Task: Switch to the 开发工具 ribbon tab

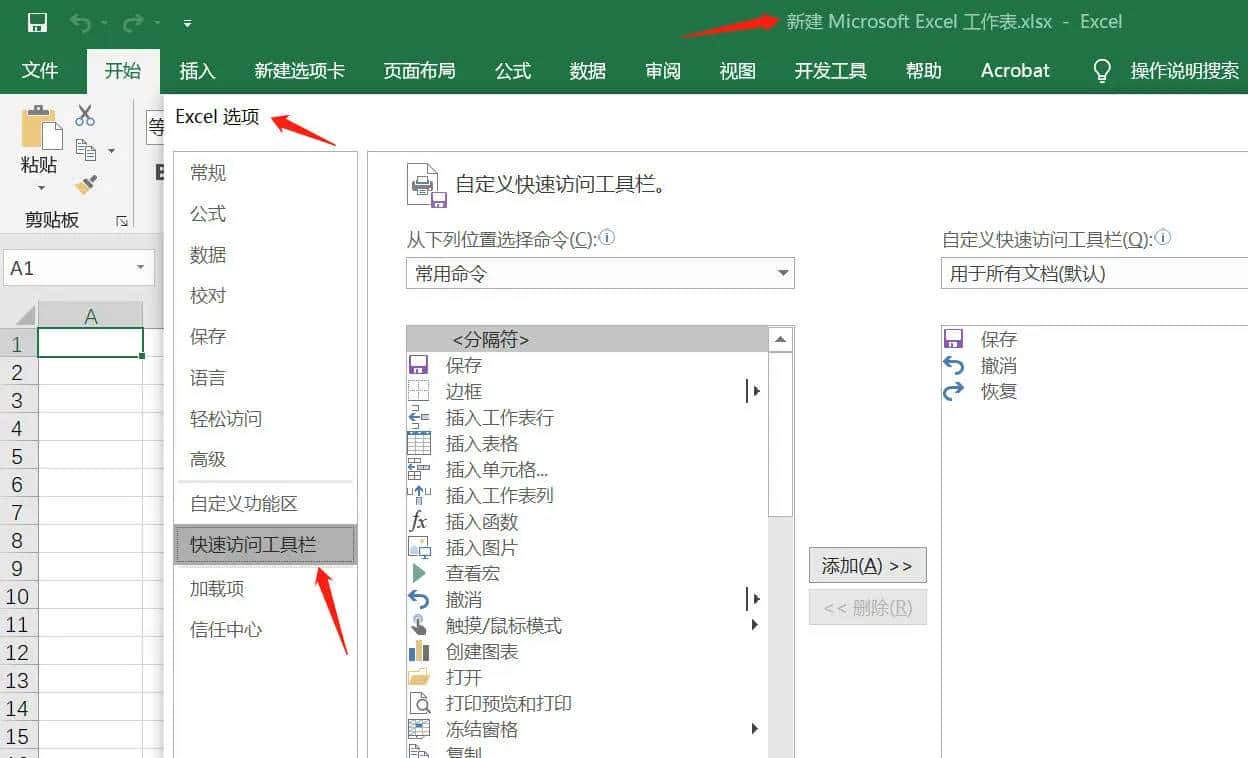Action: click(x=829, y=70)
